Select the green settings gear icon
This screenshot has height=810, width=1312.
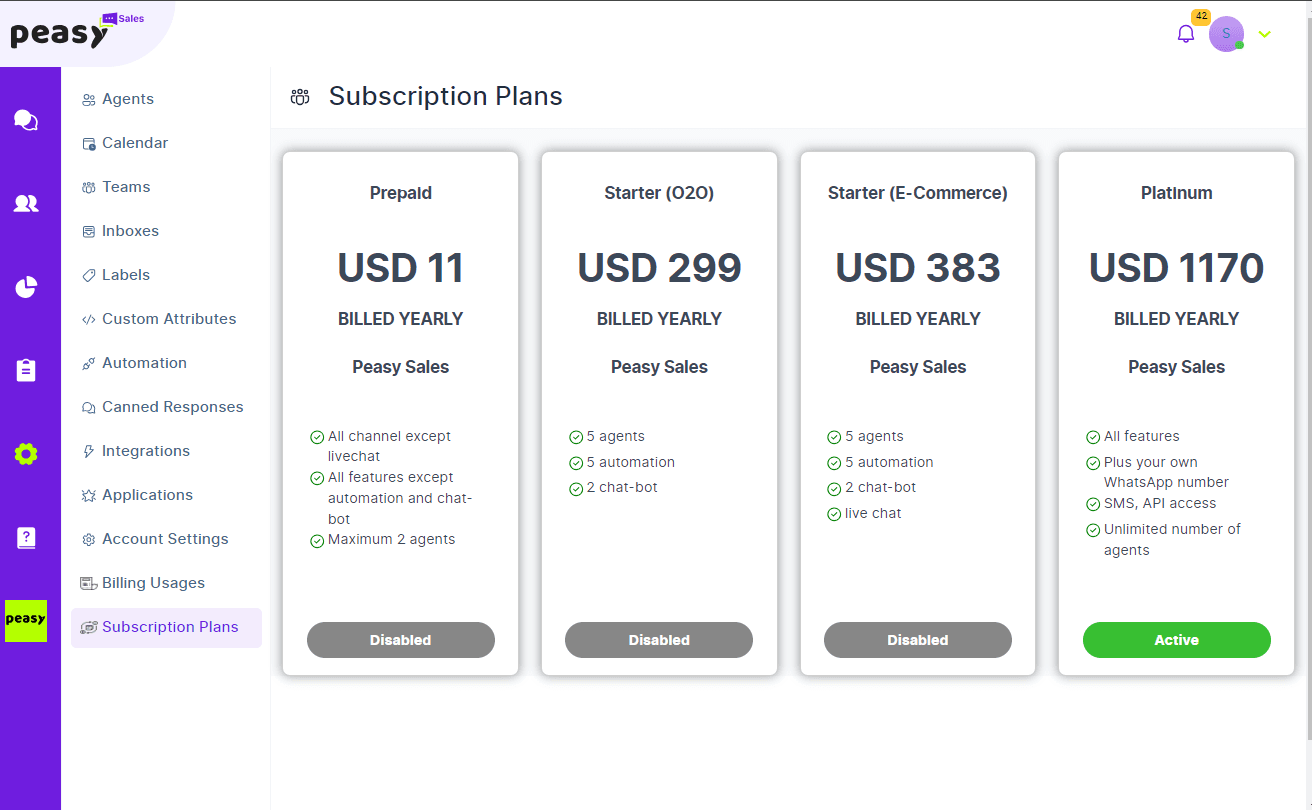(x=26, y=454)
